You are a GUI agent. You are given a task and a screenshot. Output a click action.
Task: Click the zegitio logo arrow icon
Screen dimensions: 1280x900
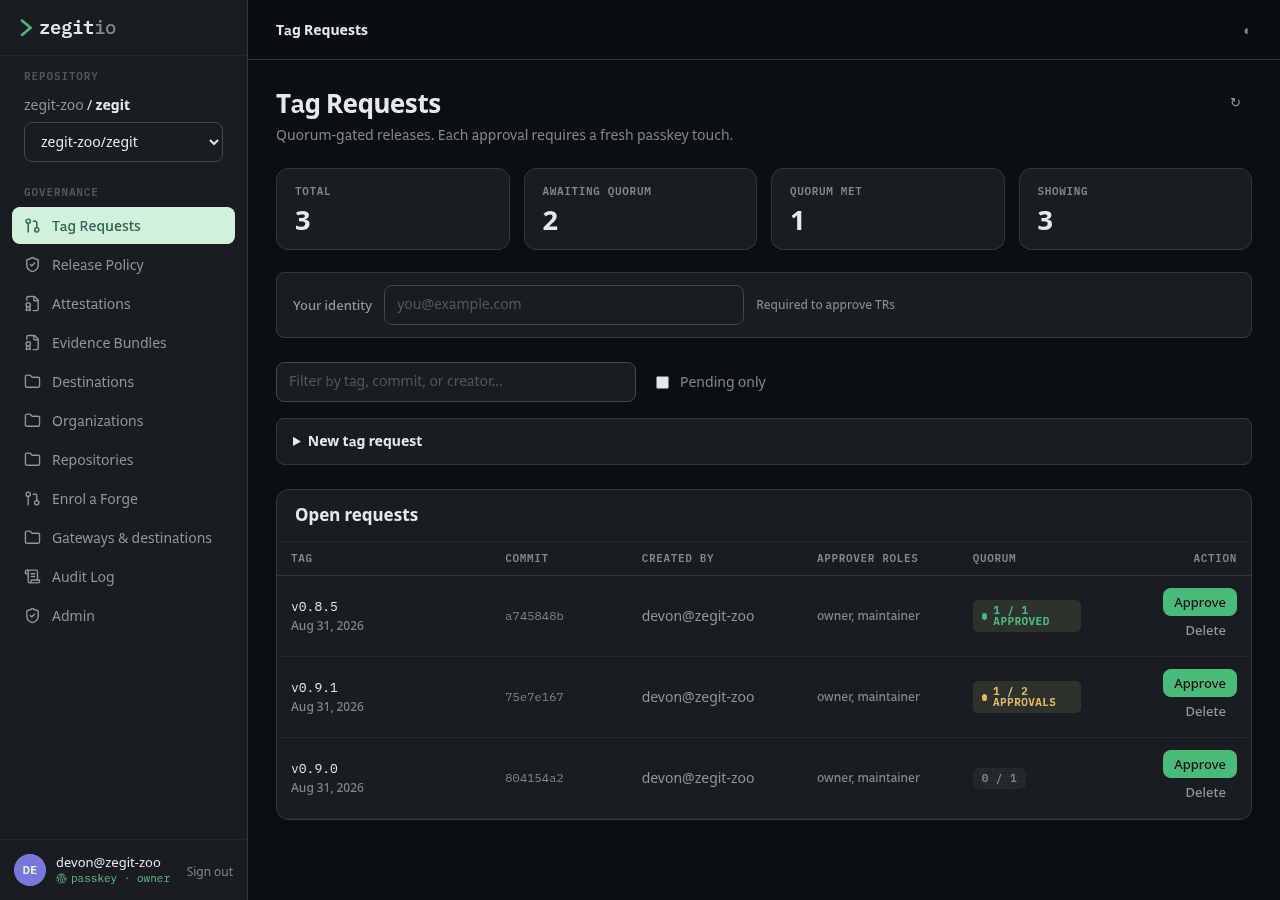pos(26,28)
